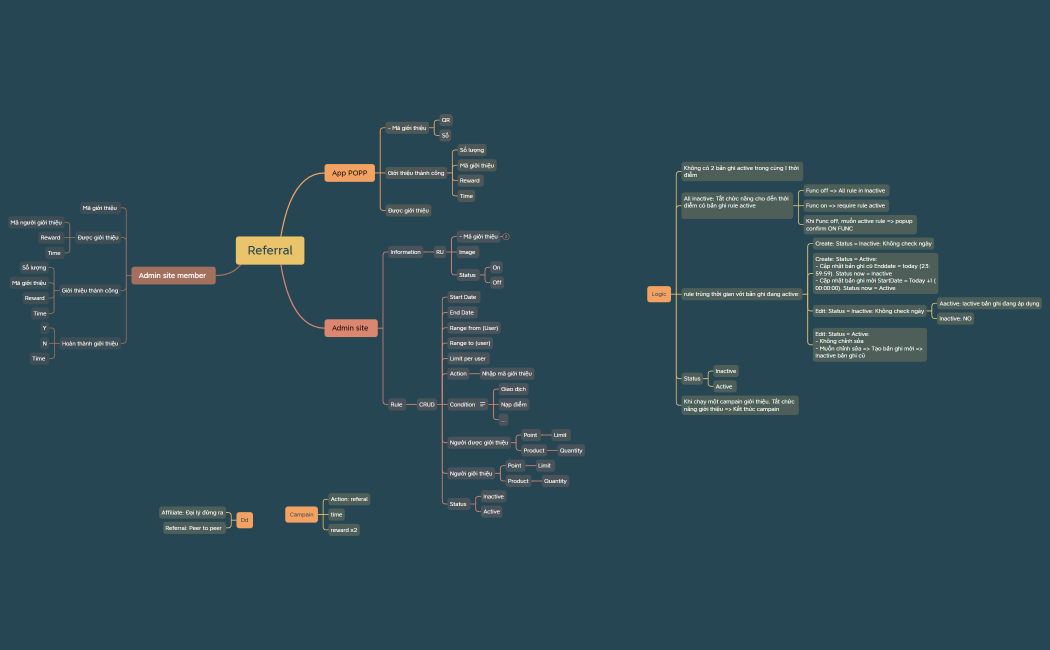The image size is (1050, 650).
Task: Select the central Referral topic
Action: [270, 250]
